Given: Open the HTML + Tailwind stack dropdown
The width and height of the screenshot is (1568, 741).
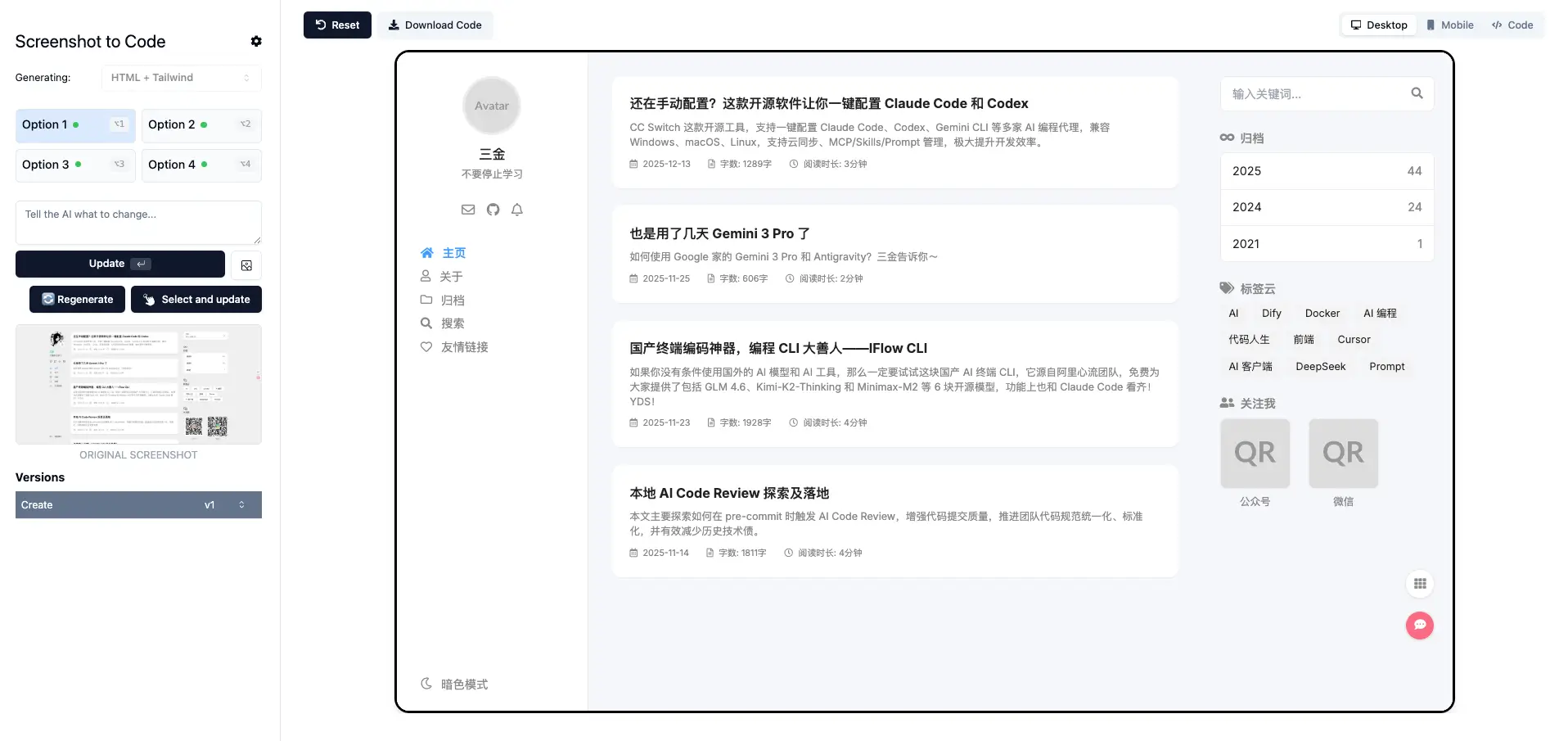Looking at the screenshot, I should [x=181, y=78].
